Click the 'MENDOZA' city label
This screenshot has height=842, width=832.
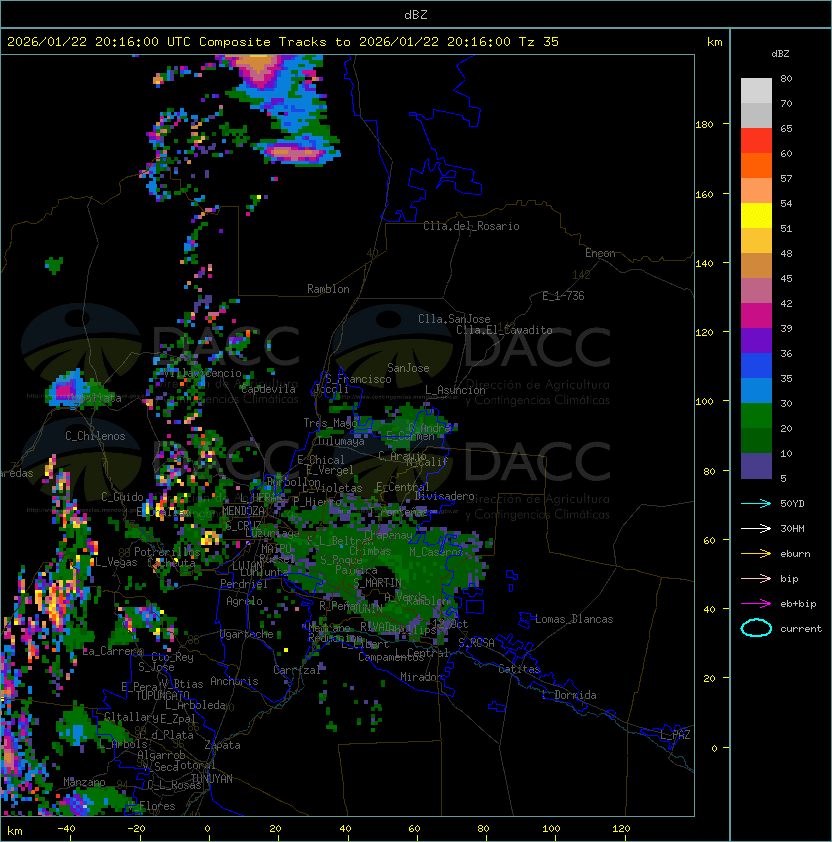pos(243,510)
